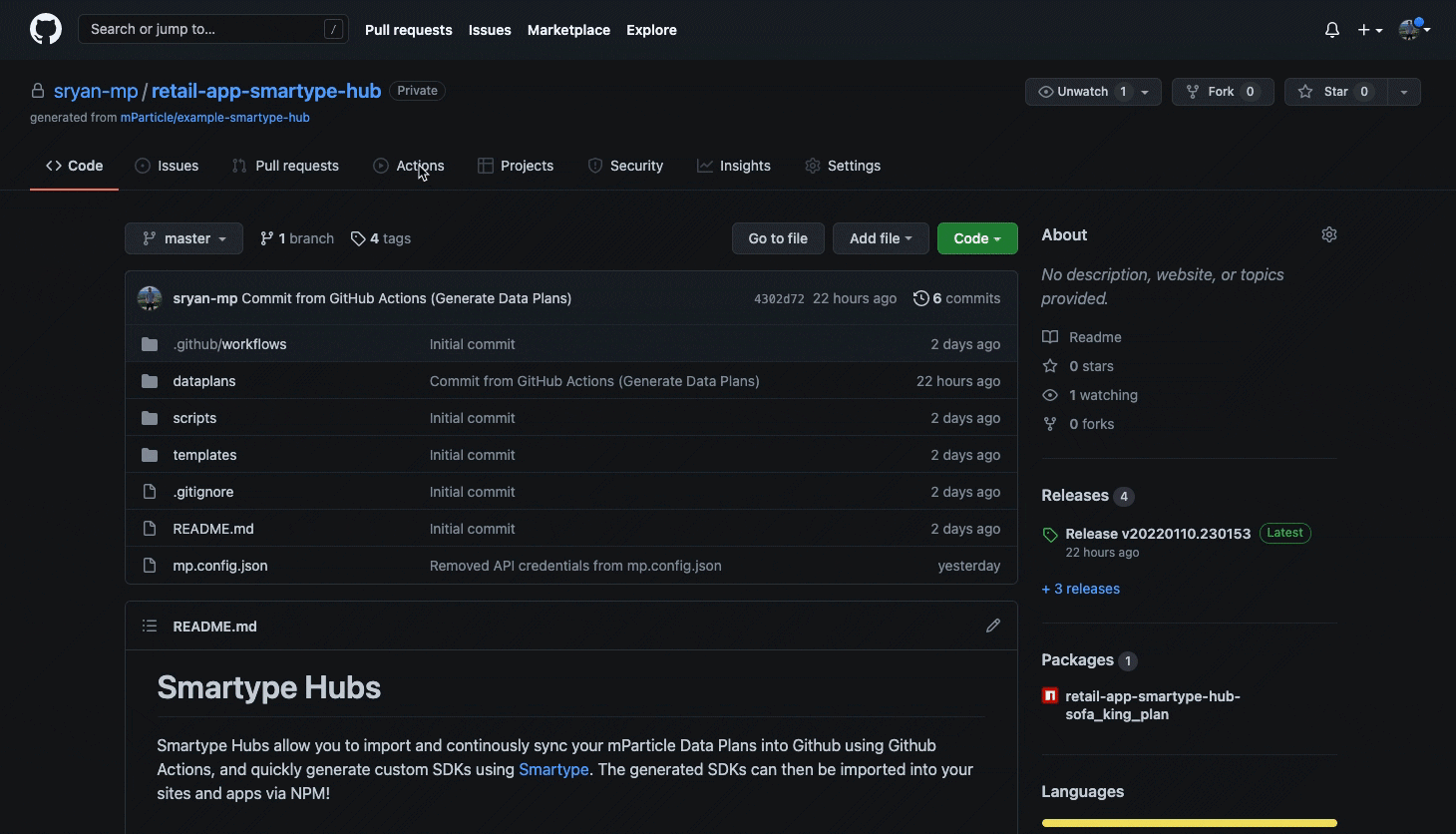Open Release v20220110.230153
1456x834 pixels.
[1158, 534]
